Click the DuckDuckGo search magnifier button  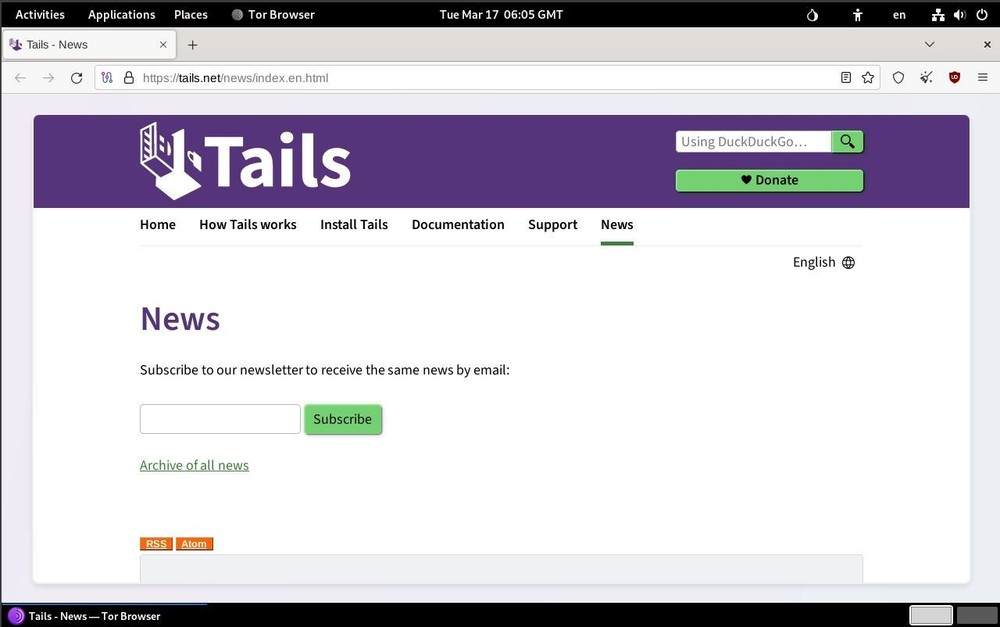click(x=846, y=141)
